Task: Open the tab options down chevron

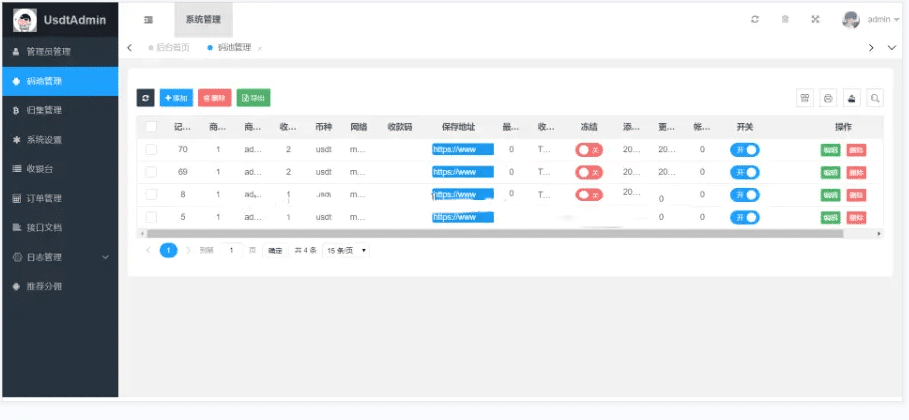Action: [x=892, y=48]
